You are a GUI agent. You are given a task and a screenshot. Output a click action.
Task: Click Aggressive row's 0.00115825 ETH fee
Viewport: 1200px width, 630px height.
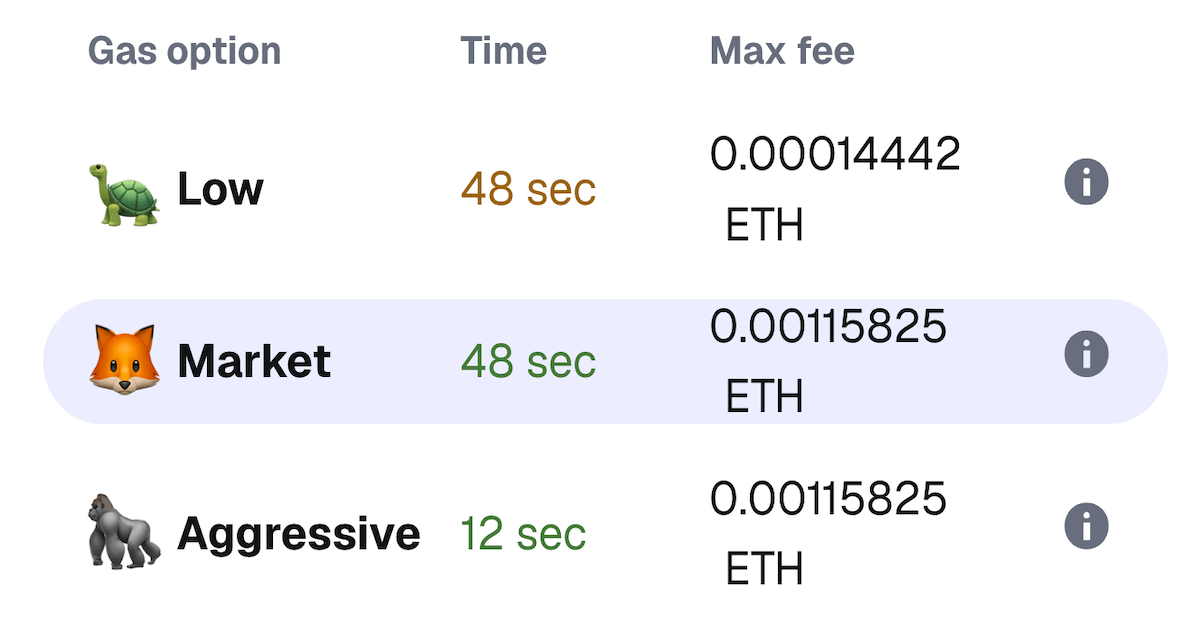click(x=828, y=499)
